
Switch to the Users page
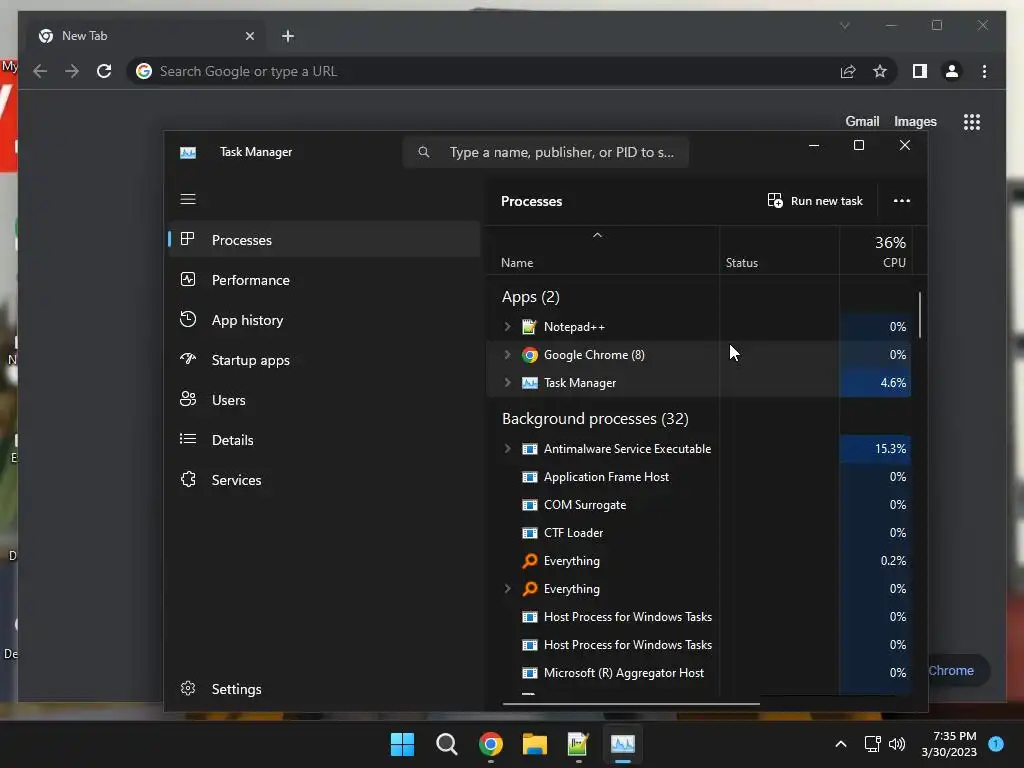point(325,400)
